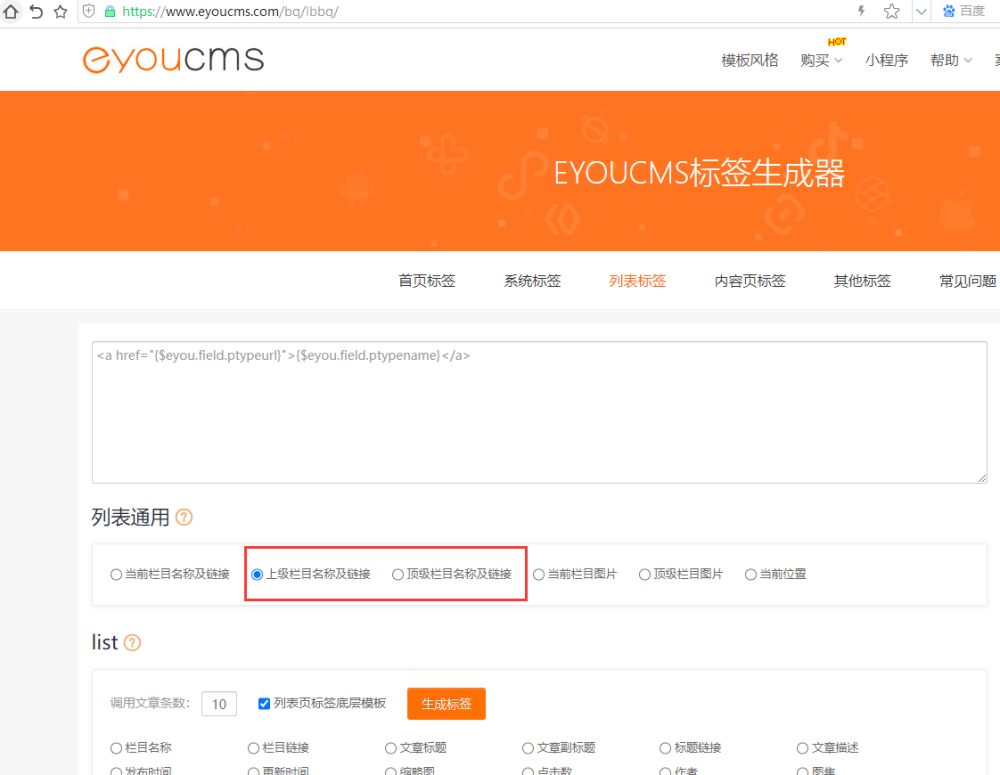
Task: Click the 调用文章条数 number field
Action: tap(219, 704)
